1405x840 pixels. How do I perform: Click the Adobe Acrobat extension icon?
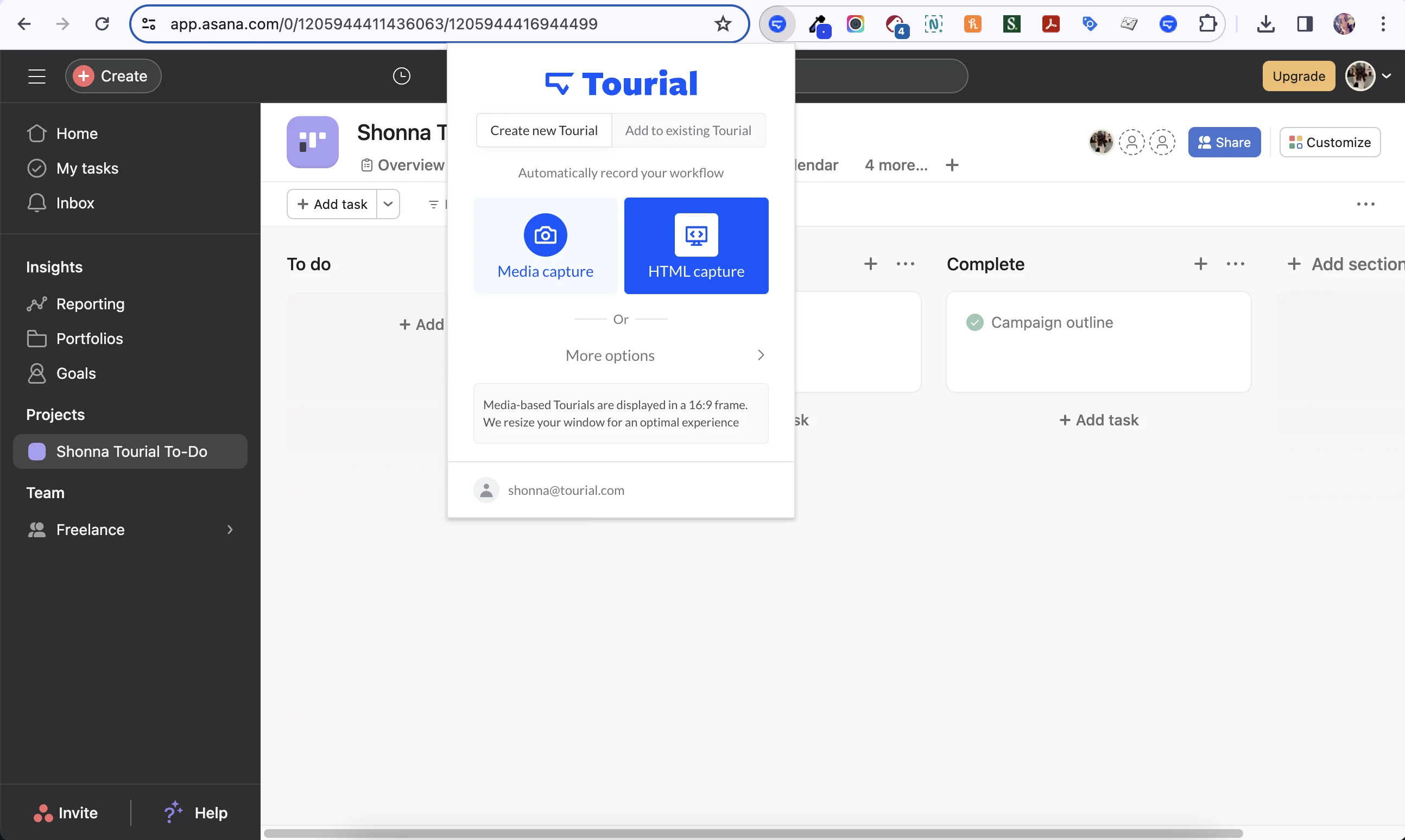1050,24
